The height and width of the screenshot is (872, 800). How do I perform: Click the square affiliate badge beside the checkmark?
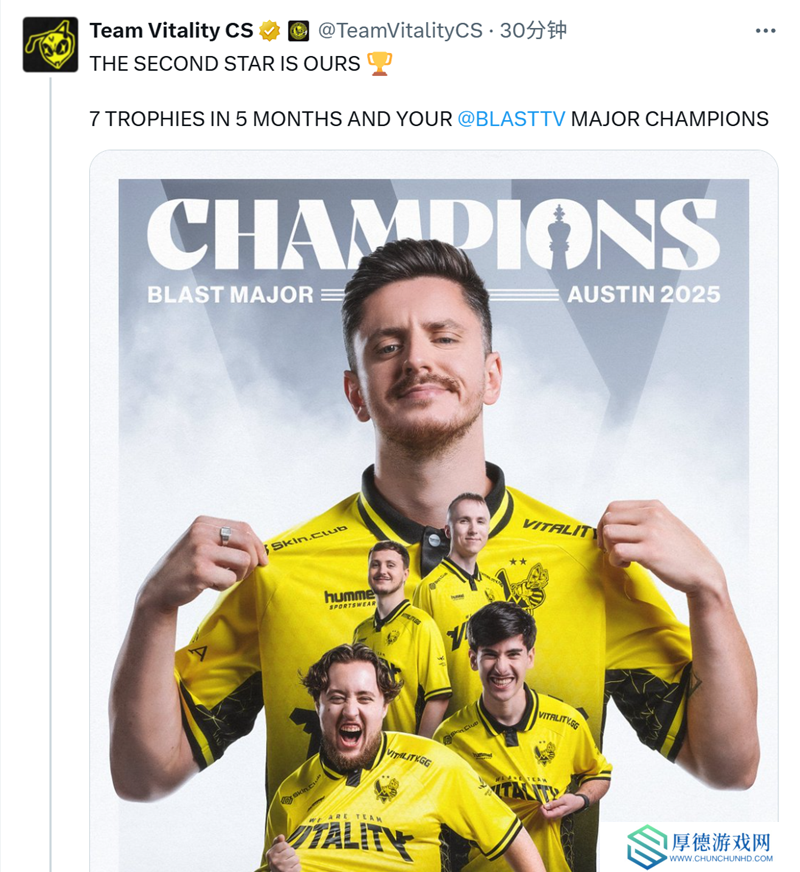tap(299, 31)
